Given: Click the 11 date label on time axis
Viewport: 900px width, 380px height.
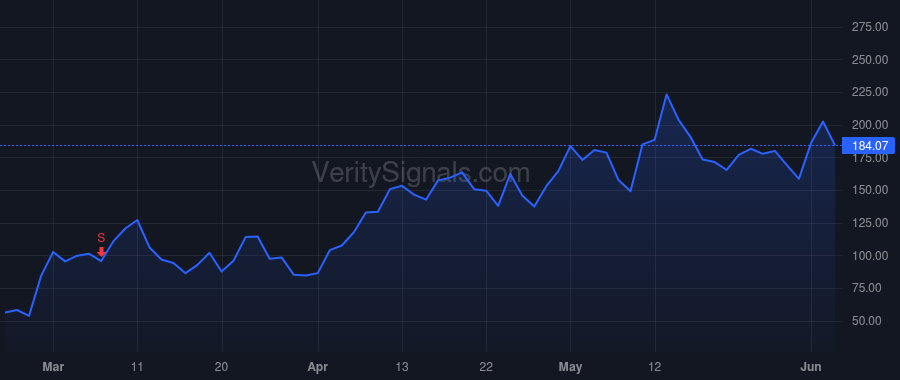Looking at the screenshot, I should tap(137, 367).
